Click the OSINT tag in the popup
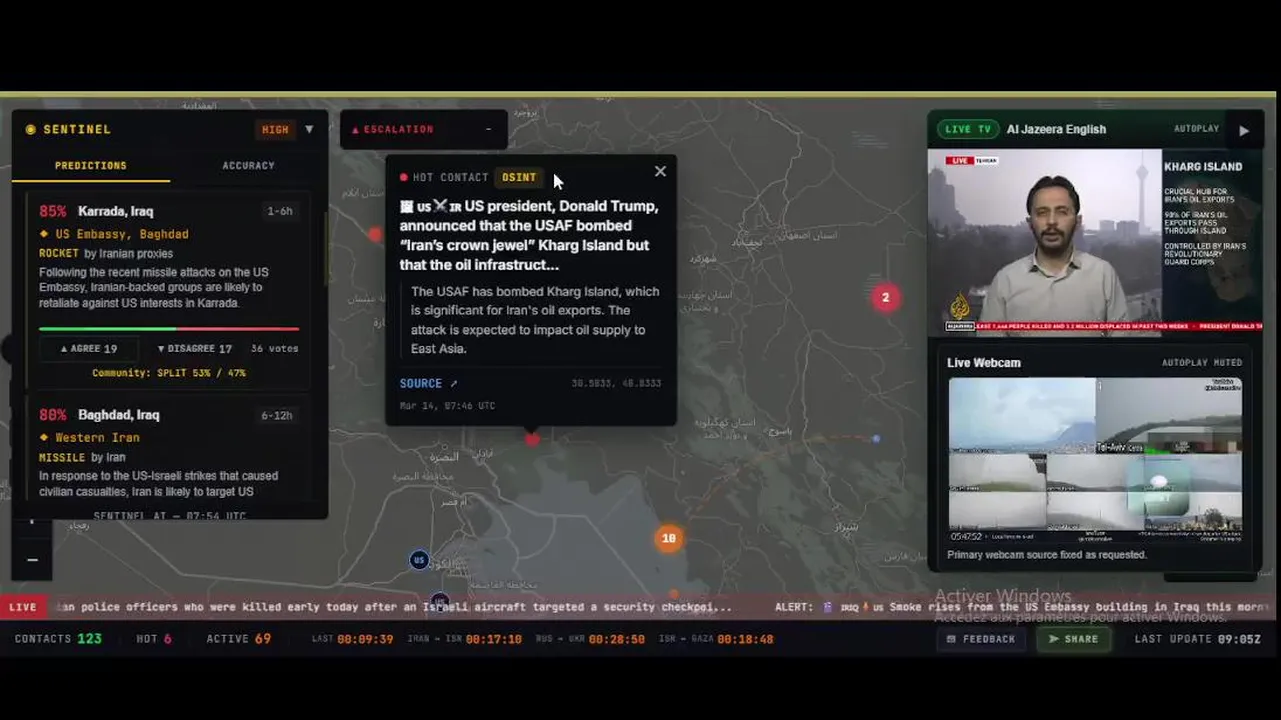 (x=519, y=177)
